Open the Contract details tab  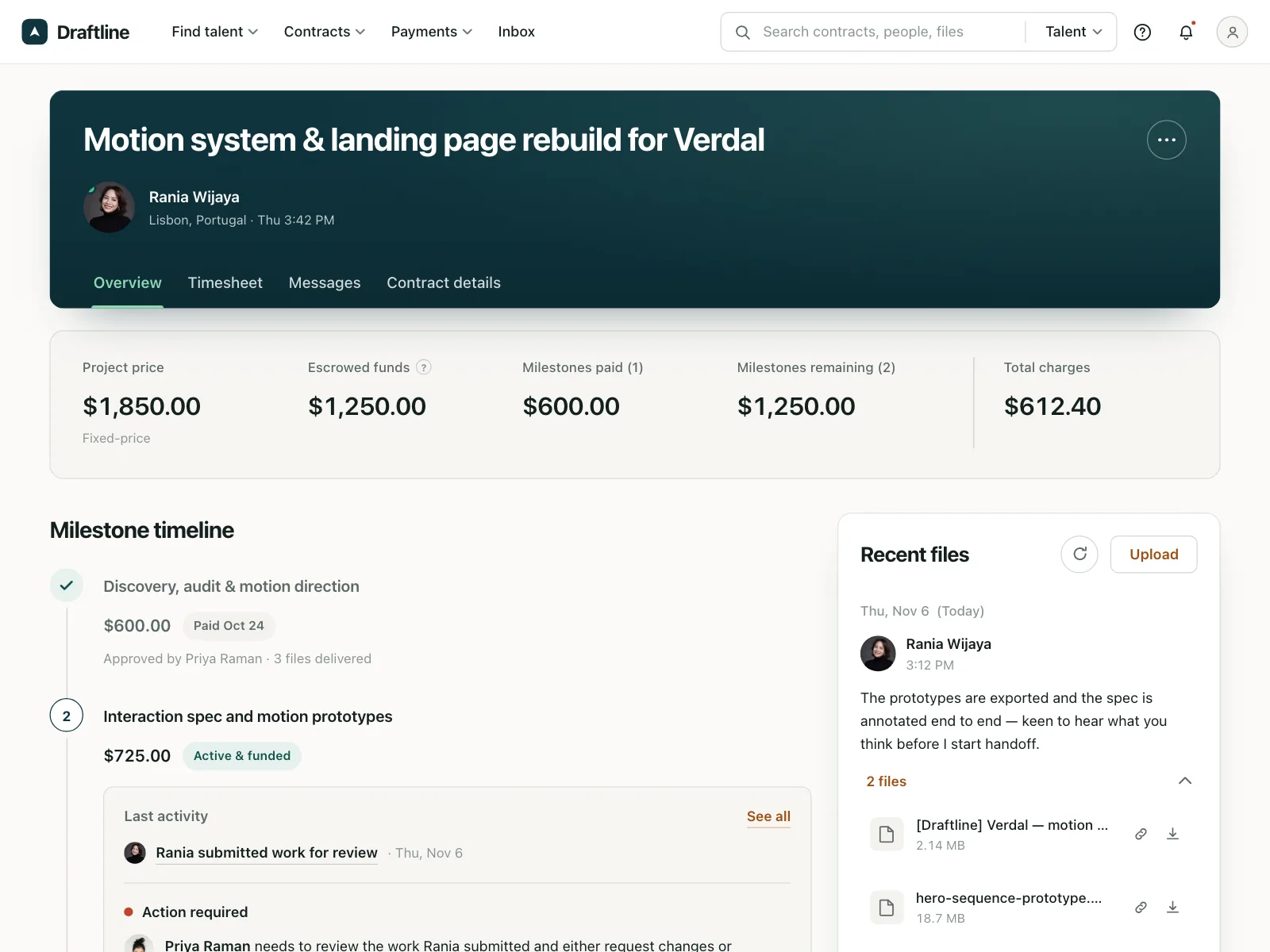click(x=444, y=283)
